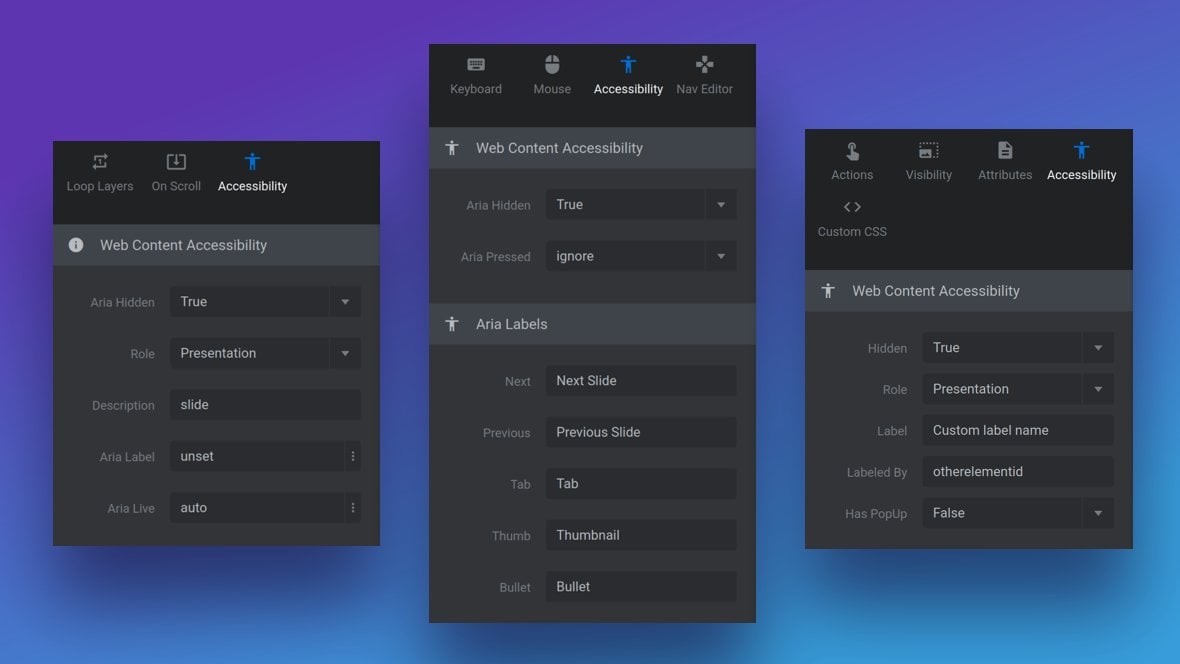
Task: Edit Bullet aria label field
Action: coord(641,586)
